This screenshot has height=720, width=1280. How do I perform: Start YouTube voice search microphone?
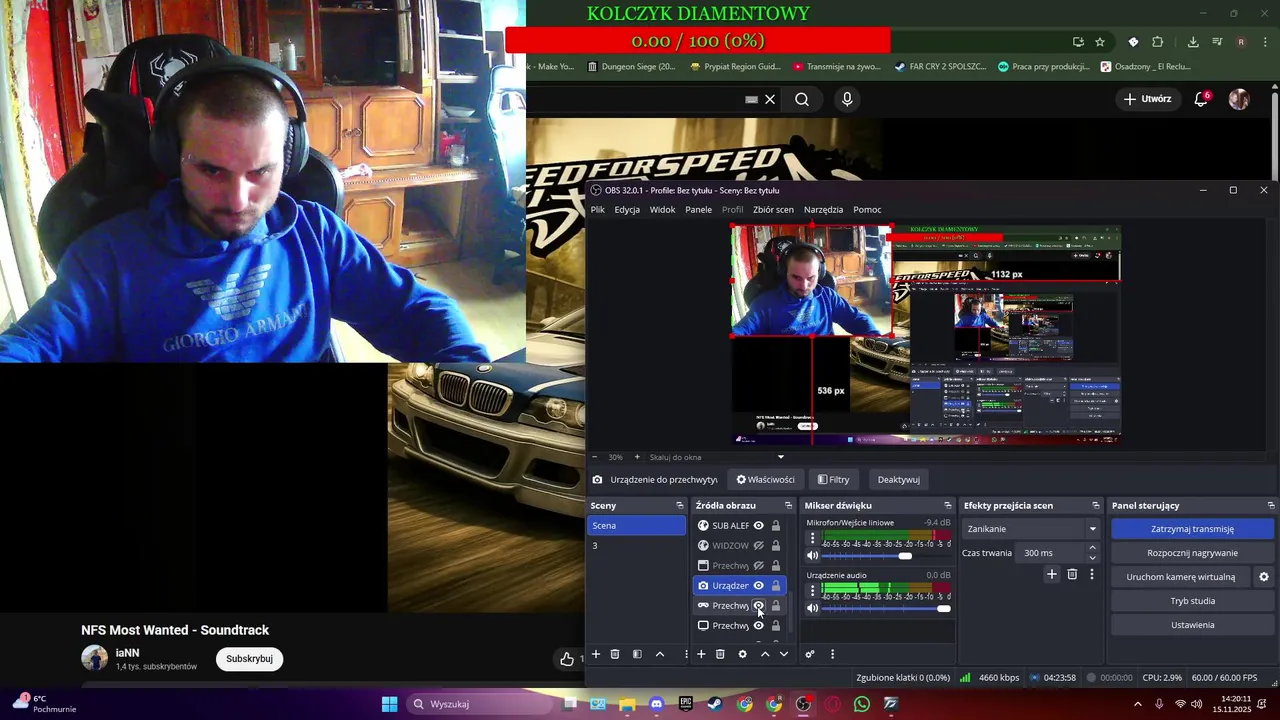(847, 99)
